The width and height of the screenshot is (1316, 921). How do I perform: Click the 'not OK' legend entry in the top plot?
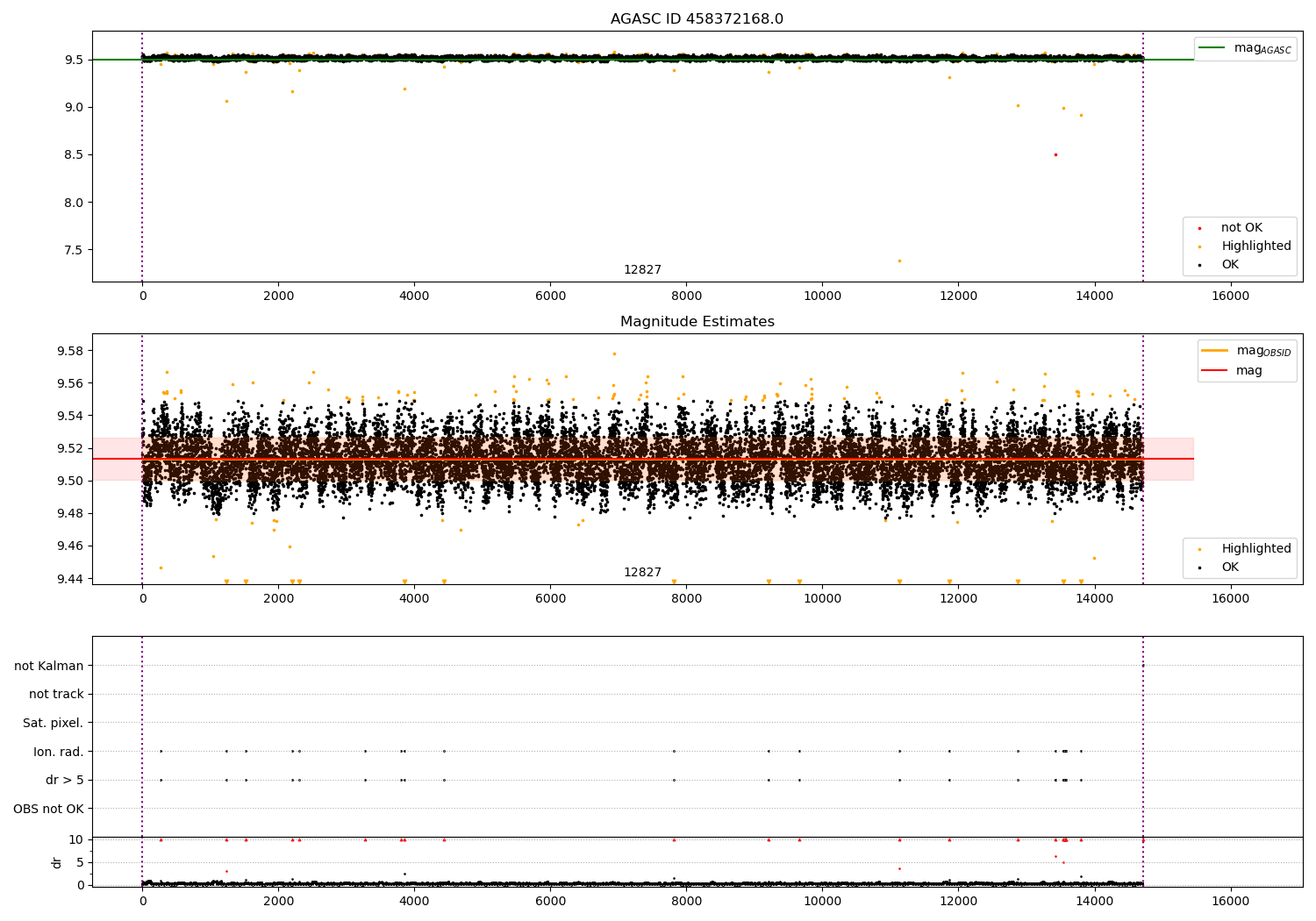(1241, 228)
